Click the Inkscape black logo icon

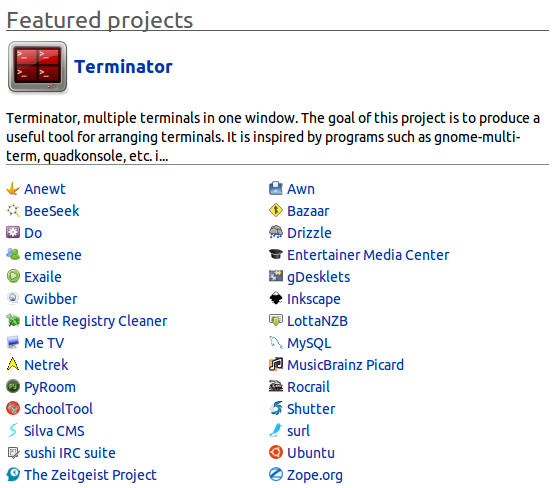[x=276, y=298]
